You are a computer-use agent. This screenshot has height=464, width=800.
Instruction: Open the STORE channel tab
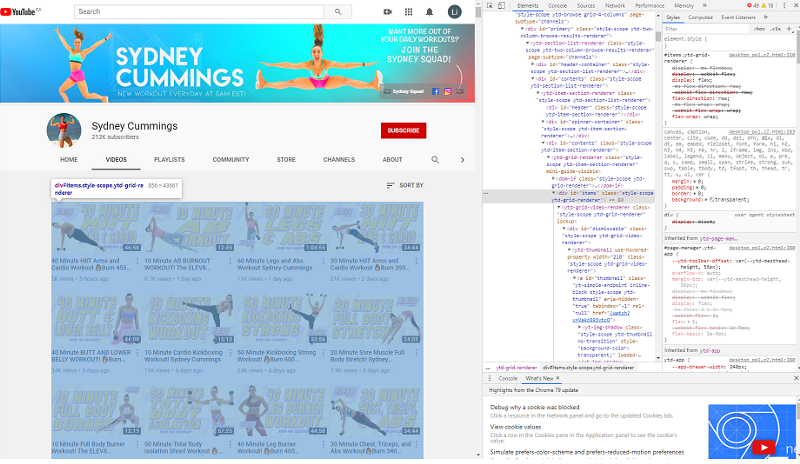coord(286,160)
